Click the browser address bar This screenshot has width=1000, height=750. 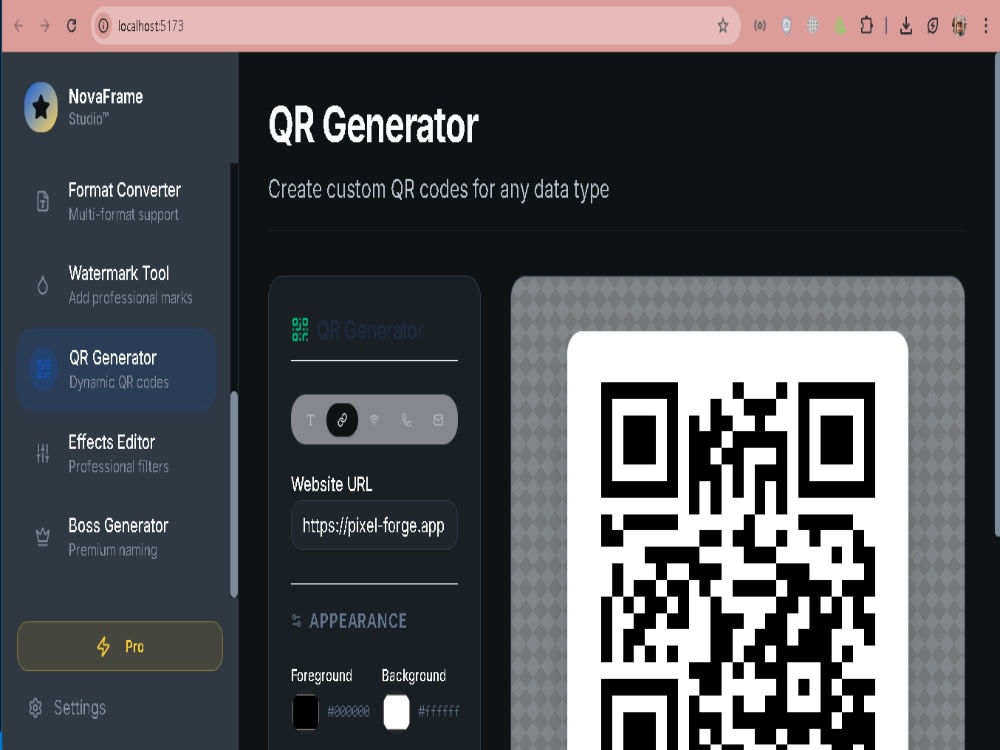[415, 26]
